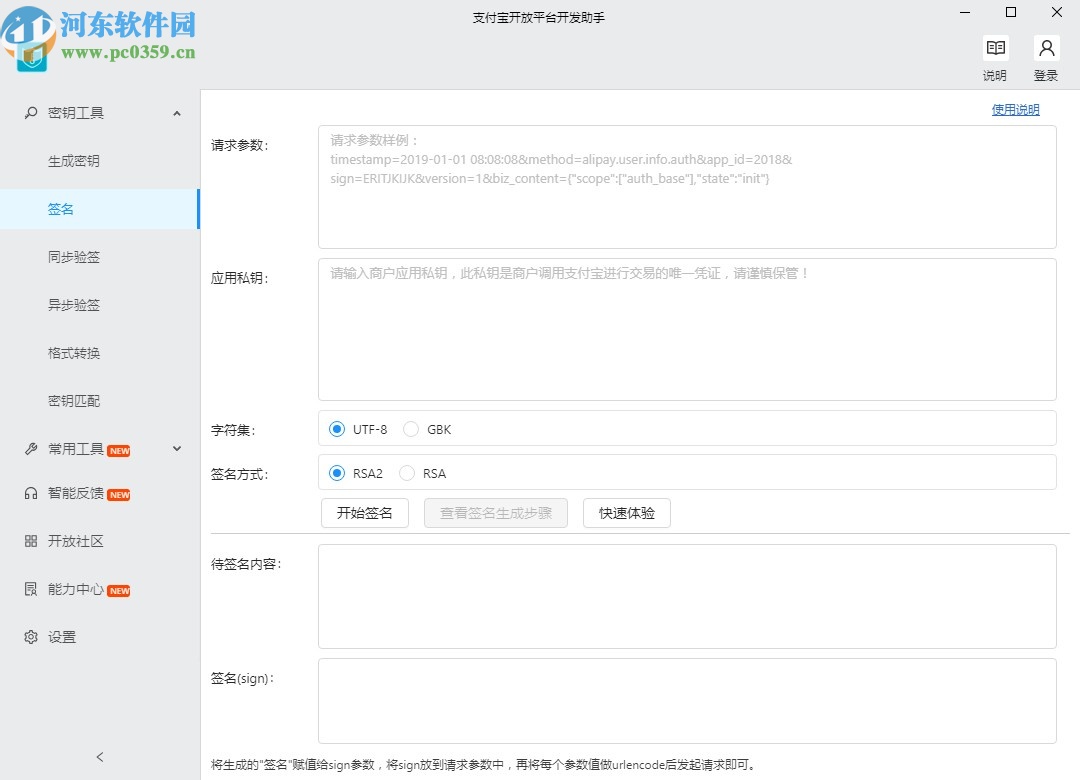
Task: Click the 常用工具 wrench icon
Action: [30, 448]
